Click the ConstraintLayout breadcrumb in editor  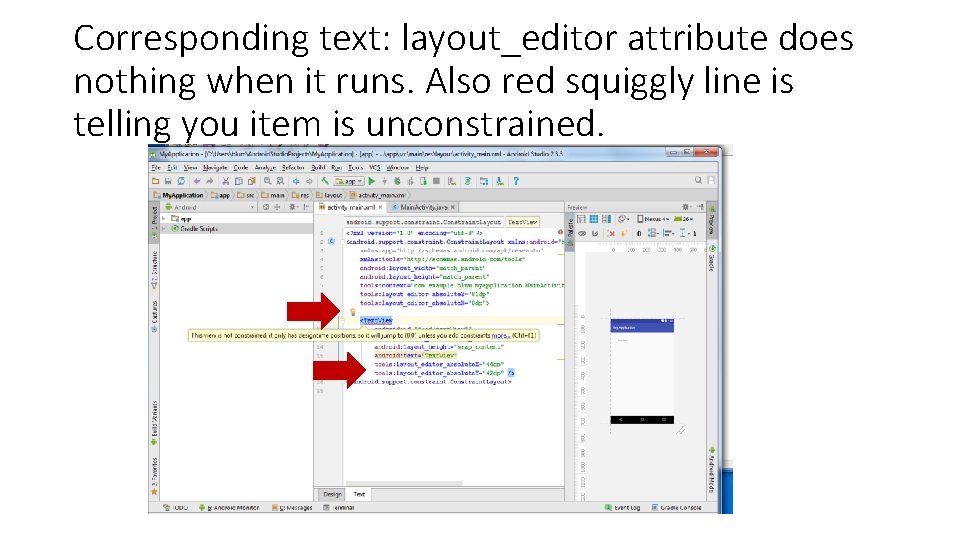pos(423,222)
